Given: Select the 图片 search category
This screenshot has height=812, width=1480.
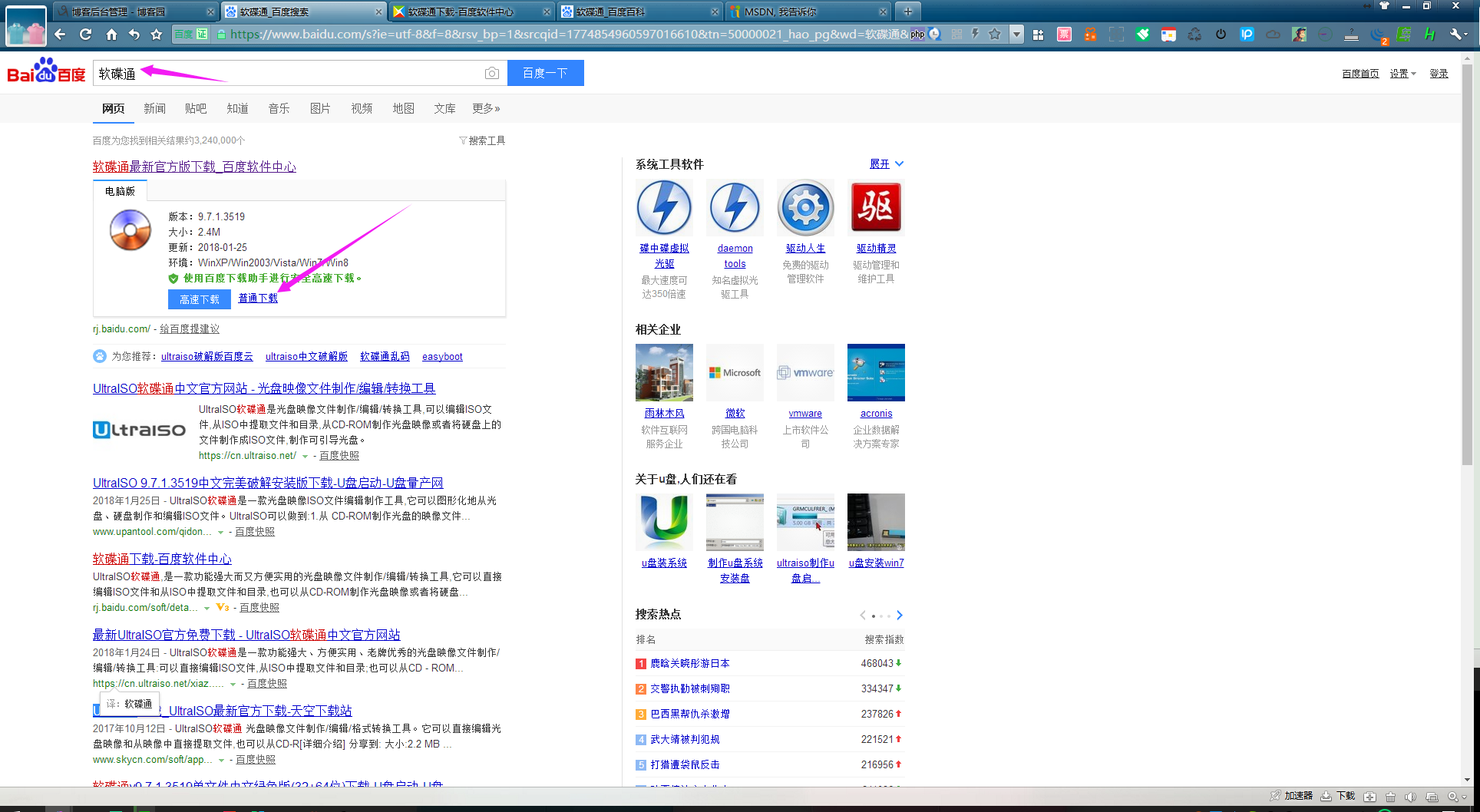Looking at the screenshot, I should coord(320,108).
